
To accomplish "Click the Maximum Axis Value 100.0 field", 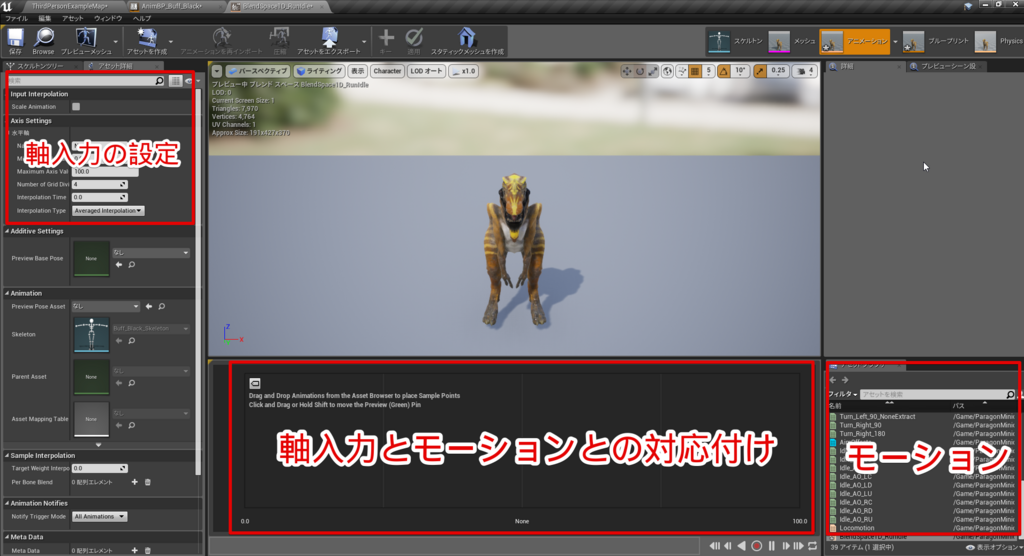I will [x=104, y=172].
